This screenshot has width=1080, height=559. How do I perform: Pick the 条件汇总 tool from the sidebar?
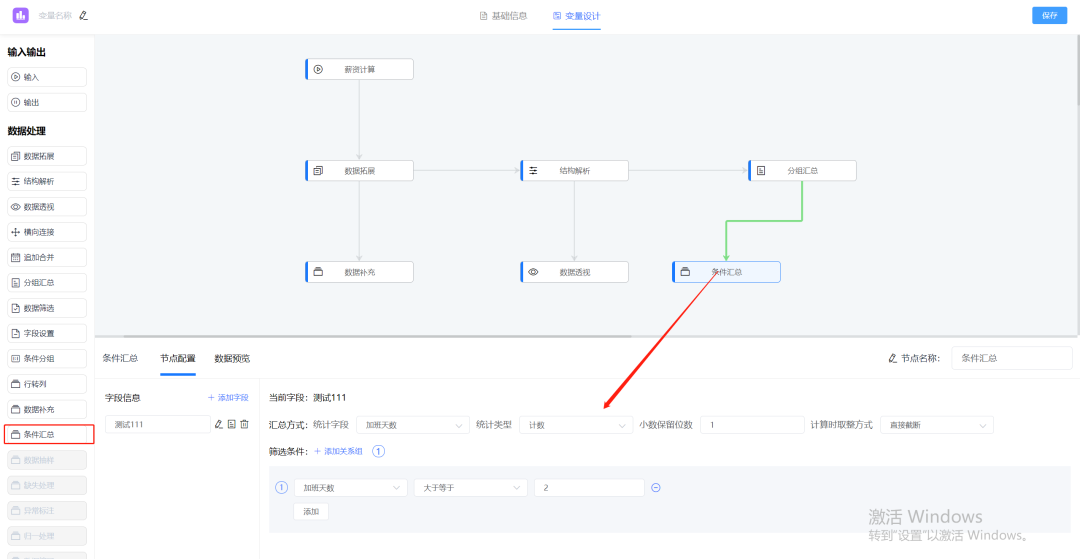point(48,434)
